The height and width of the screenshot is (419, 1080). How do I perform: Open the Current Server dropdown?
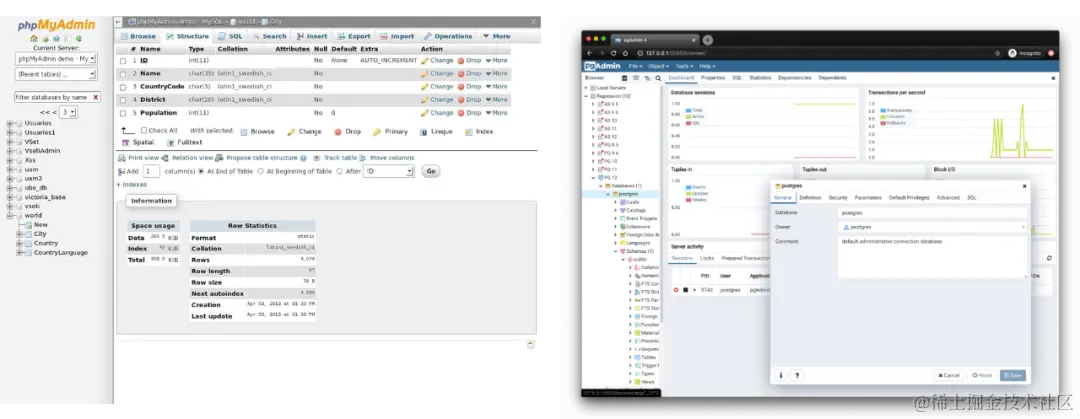(56, 59)
